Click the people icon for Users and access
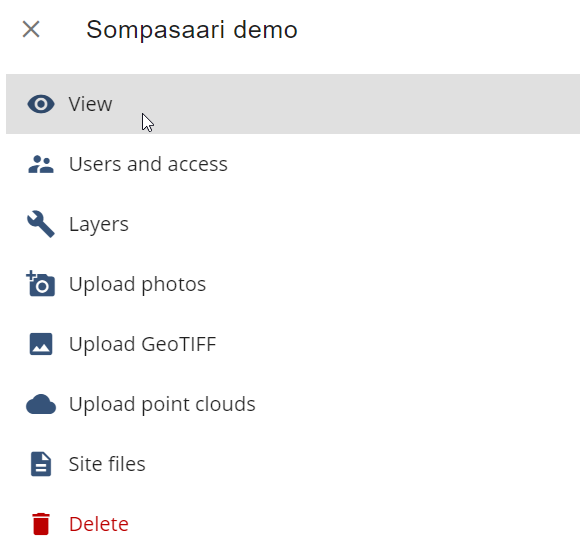The width and height of the screenshot is (580, 558). 41,164
